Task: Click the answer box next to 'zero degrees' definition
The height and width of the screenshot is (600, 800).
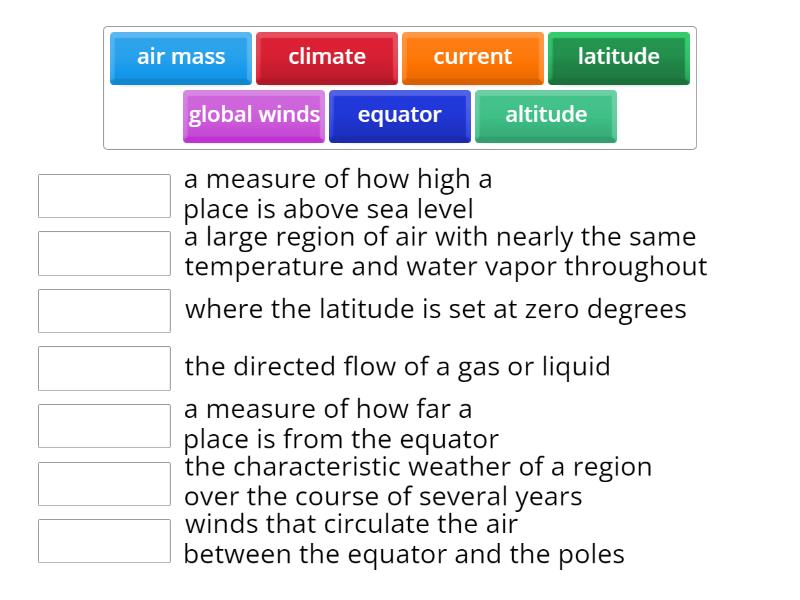Action: (x=104, y=310)
